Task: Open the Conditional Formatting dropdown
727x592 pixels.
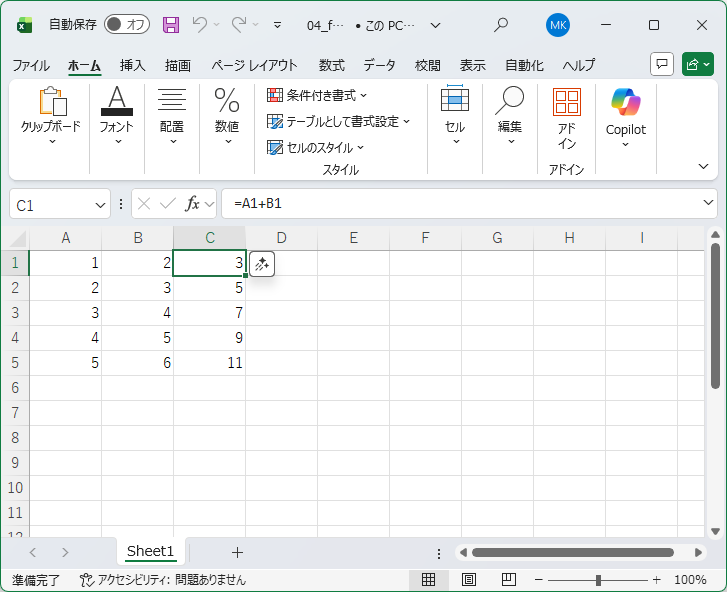Action: [317, 95]
